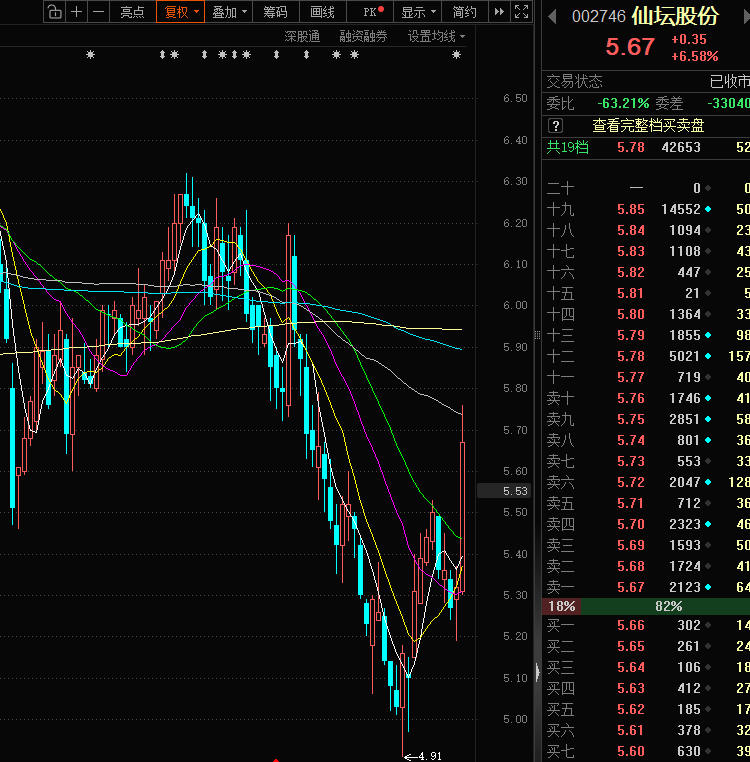This screenshot has width=750, height=762.
Task: Click the cyan diamond in 十二 row
Action: [x=708, y=356]
